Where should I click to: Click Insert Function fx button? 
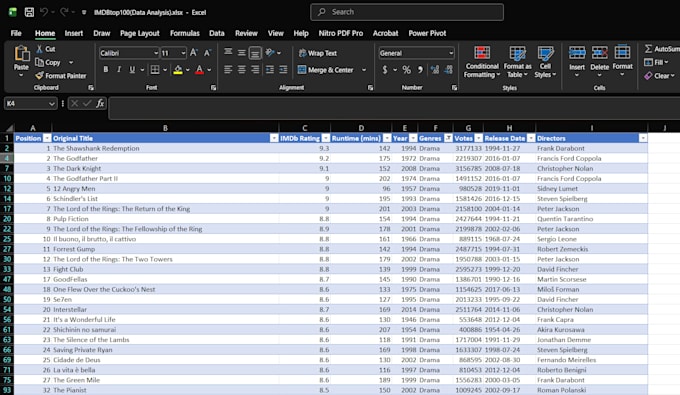[x=100, y=103]
